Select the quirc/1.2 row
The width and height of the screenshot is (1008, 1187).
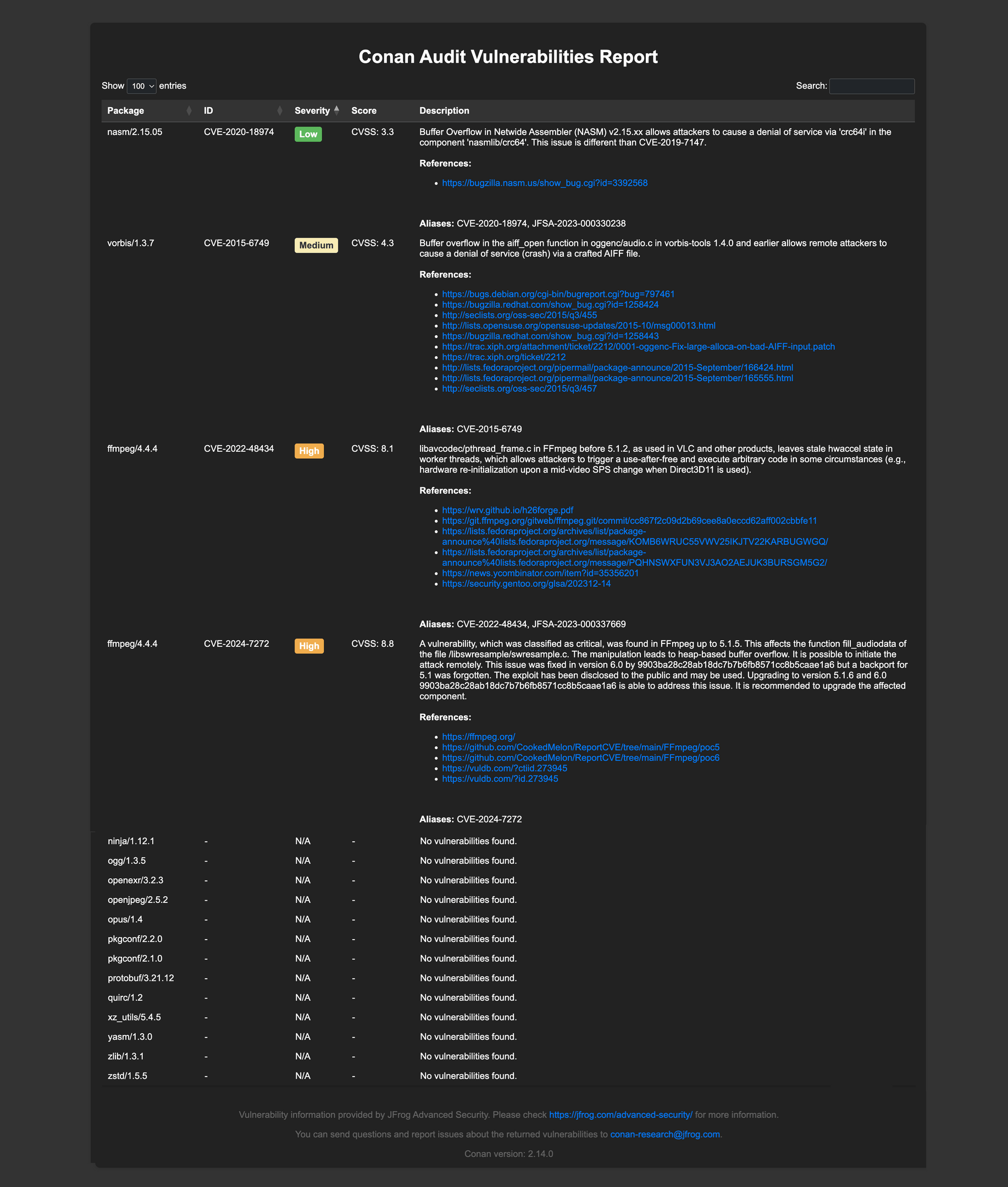click(508, 998)
